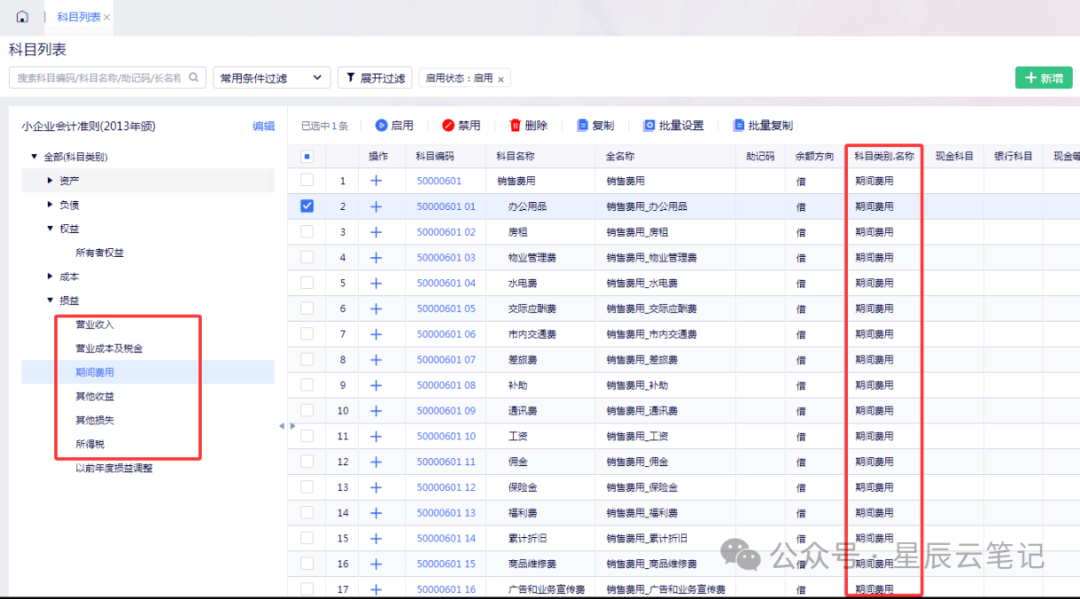The width and height of the screenshot is (1080, 599).
Task: Click the 删除 trash icon
Action: (515, 125)
